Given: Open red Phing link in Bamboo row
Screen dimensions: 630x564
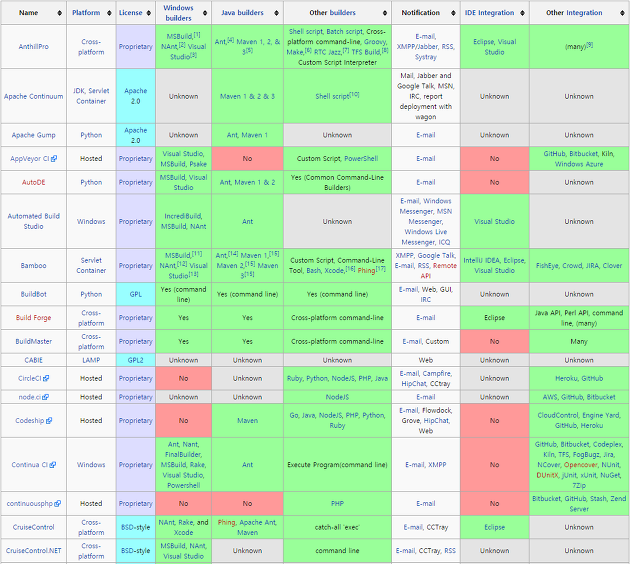Looking at the screenshot, I should pyautogui.click(x=366, y=271).
